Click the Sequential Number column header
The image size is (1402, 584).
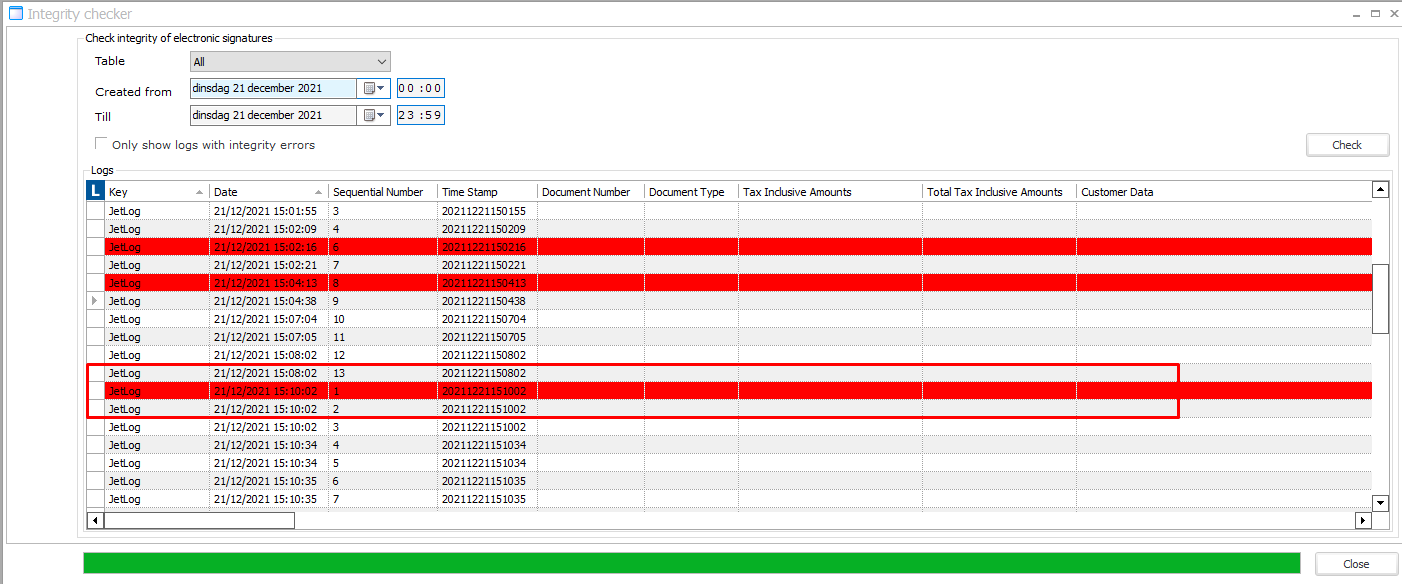coord(383,192)
